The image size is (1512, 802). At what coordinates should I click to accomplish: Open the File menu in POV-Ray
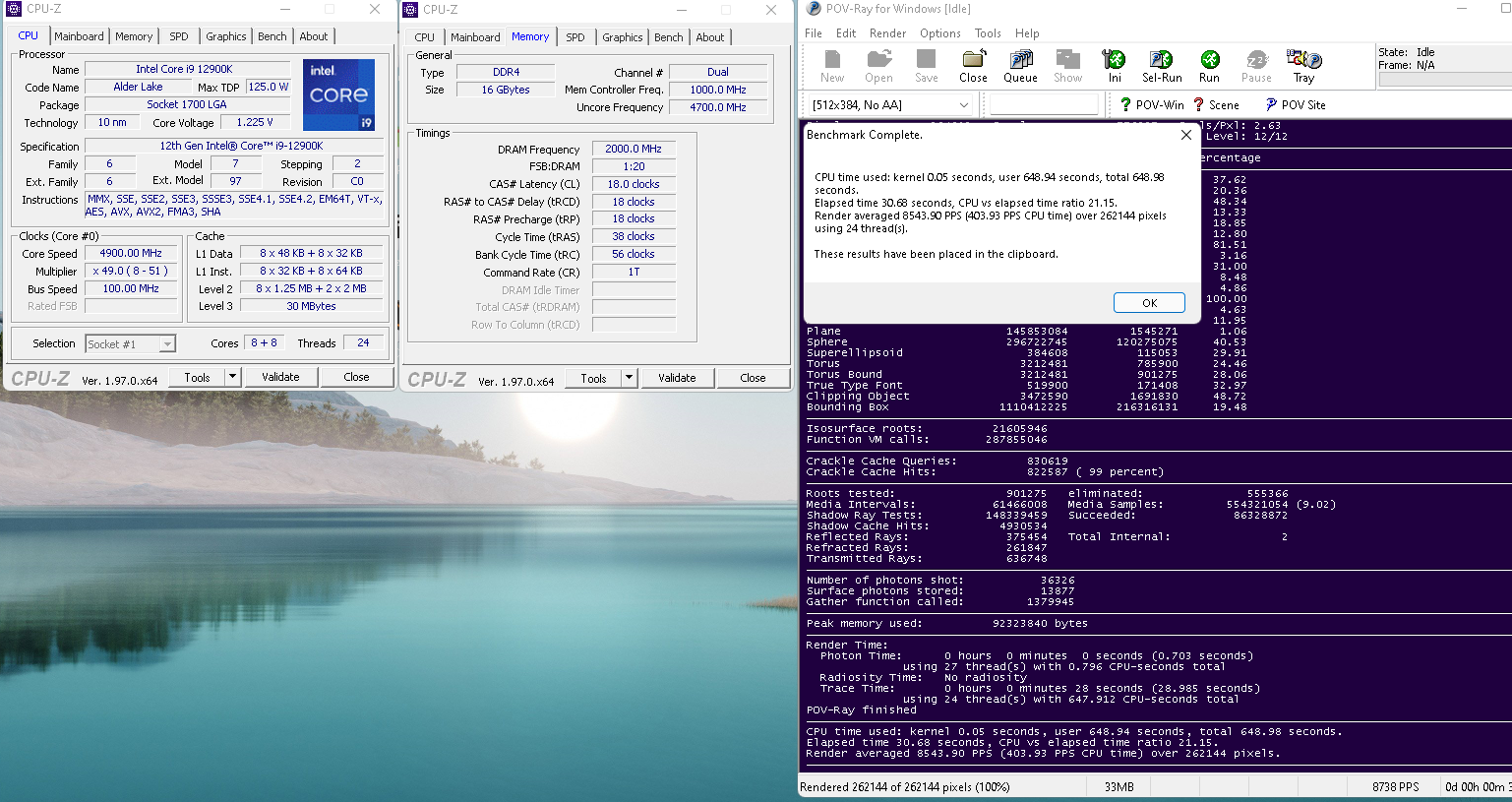814,33
